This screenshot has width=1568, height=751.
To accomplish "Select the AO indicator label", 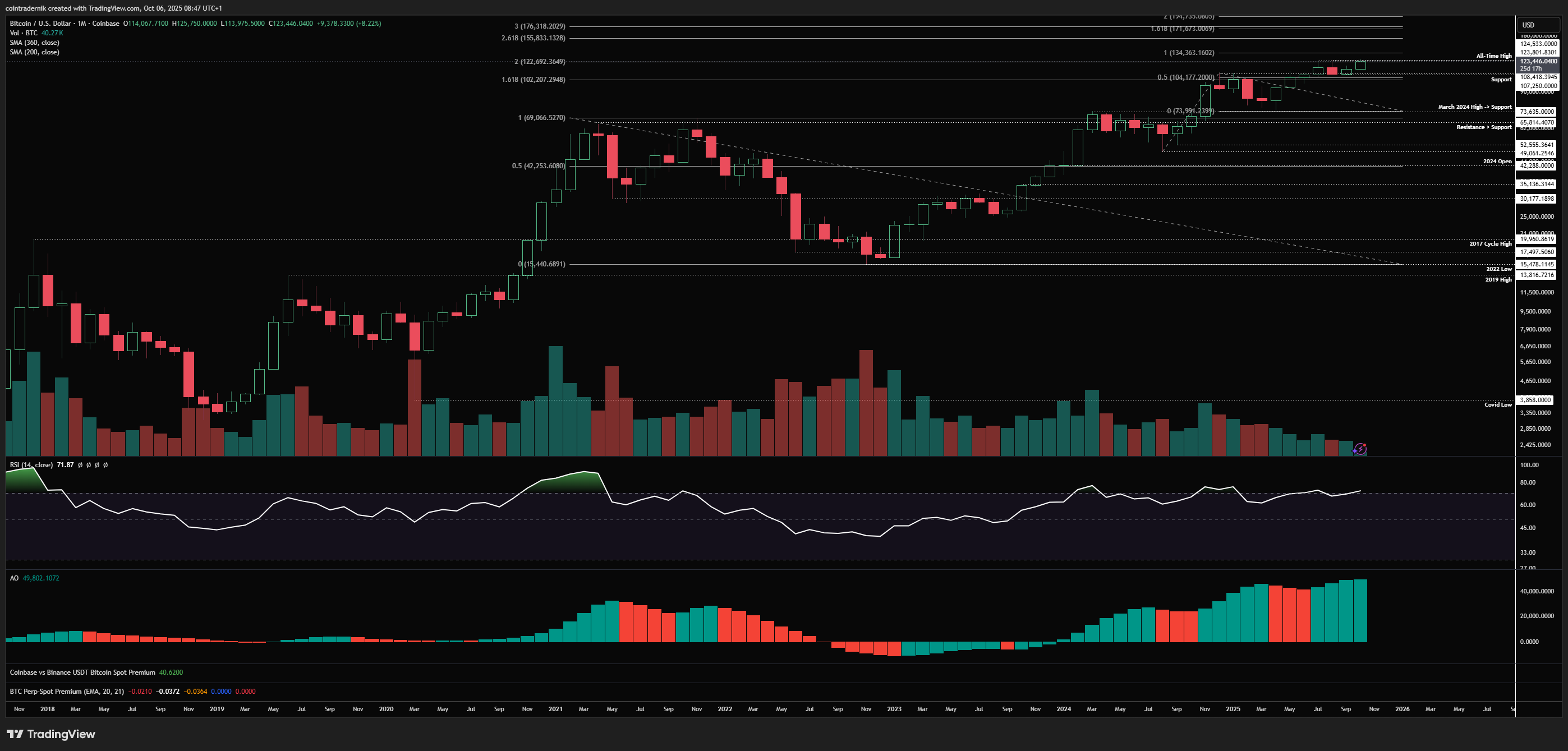I will (x=14, y=578).
